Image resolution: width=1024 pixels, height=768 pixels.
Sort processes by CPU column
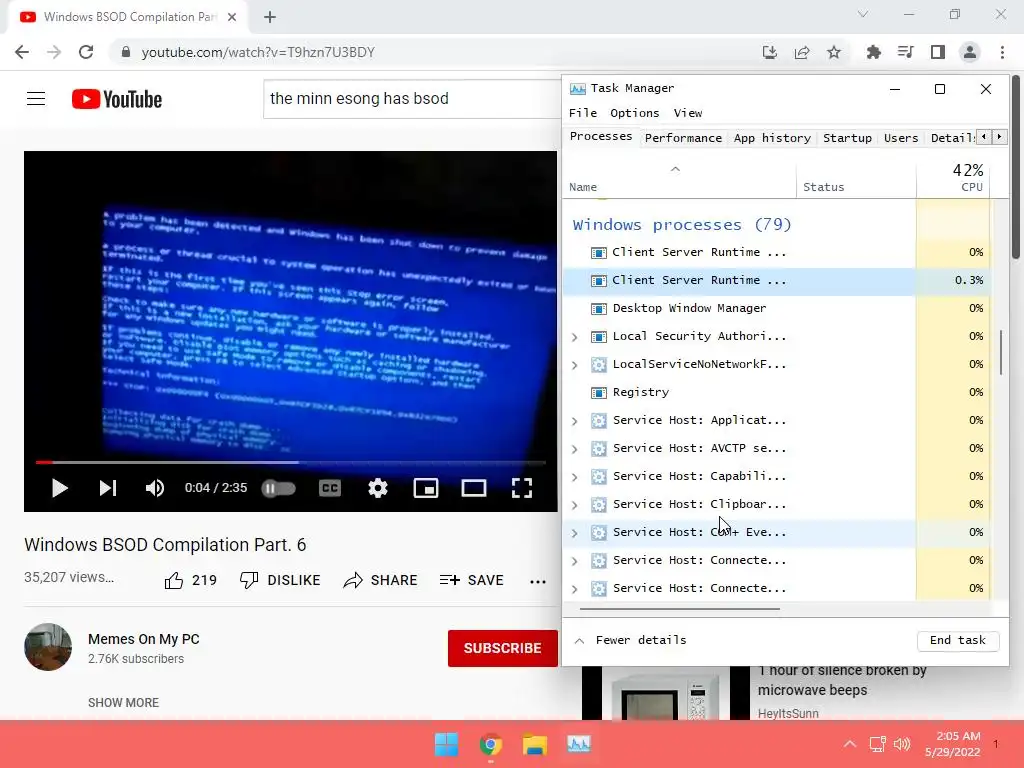pos(953,178)
